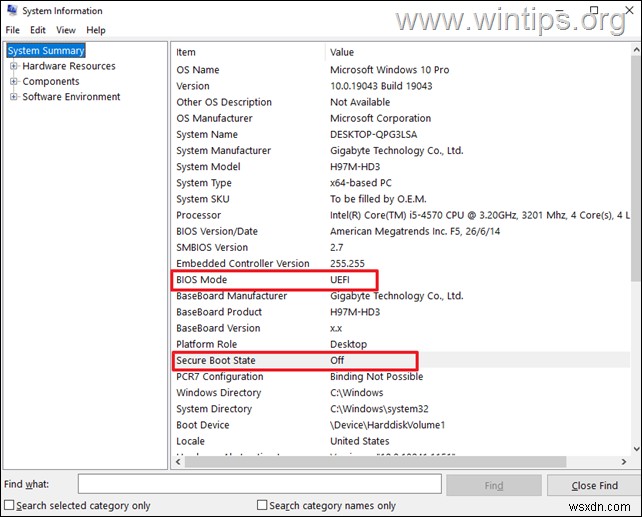Screen dimensions: 642x517
Task: Click the vertical scrollbar thumb
Action: (636, 169)
